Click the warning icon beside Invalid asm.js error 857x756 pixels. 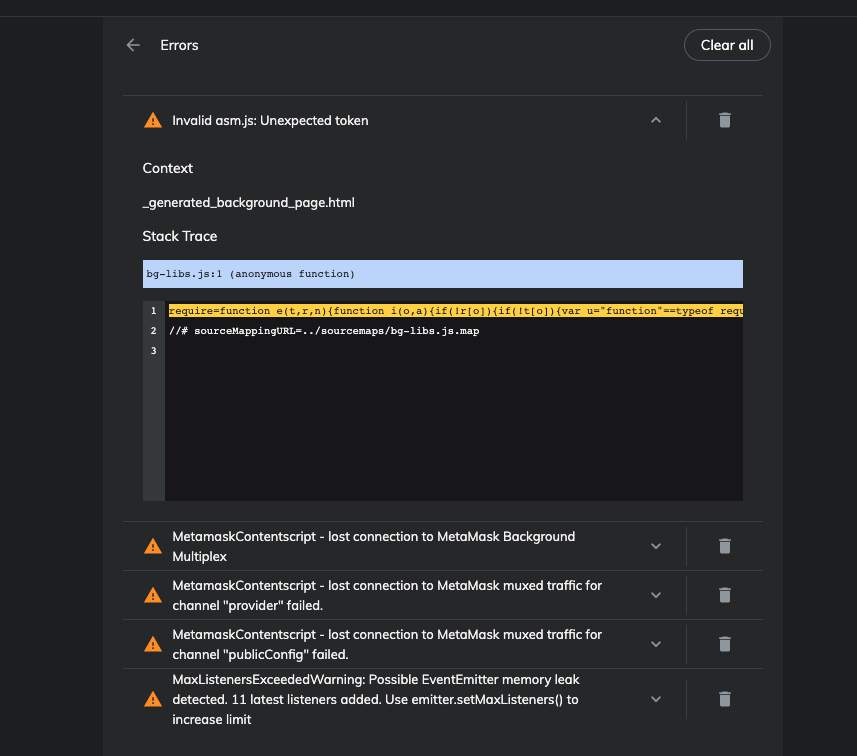(152, 120)
